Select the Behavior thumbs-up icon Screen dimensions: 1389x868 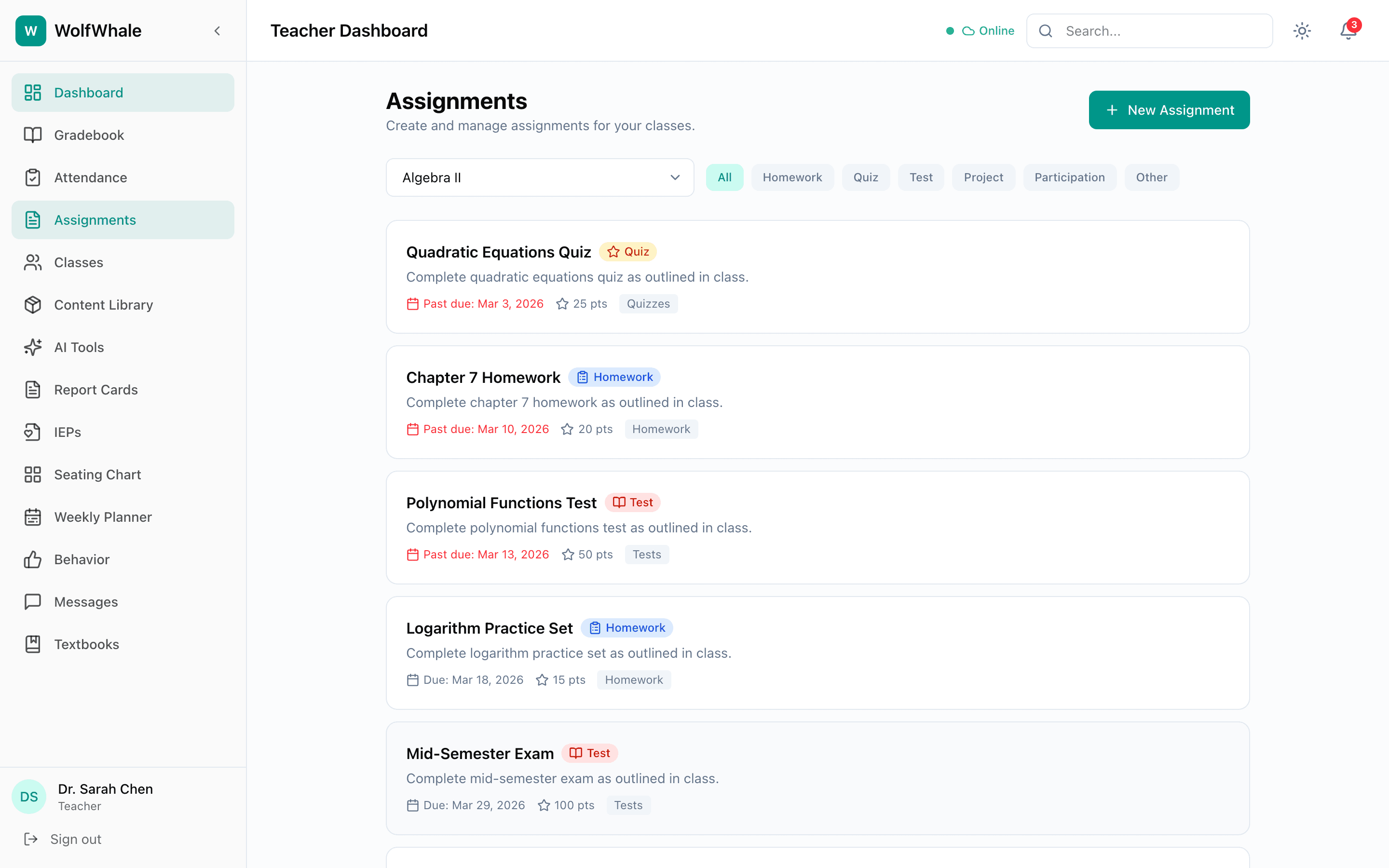[x=33, y=559]
